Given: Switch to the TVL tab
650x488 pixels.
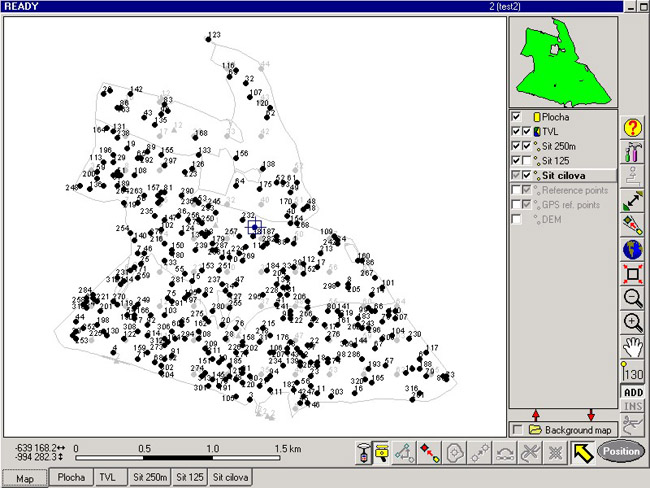Looking at the screenshot, I should 107,478.
